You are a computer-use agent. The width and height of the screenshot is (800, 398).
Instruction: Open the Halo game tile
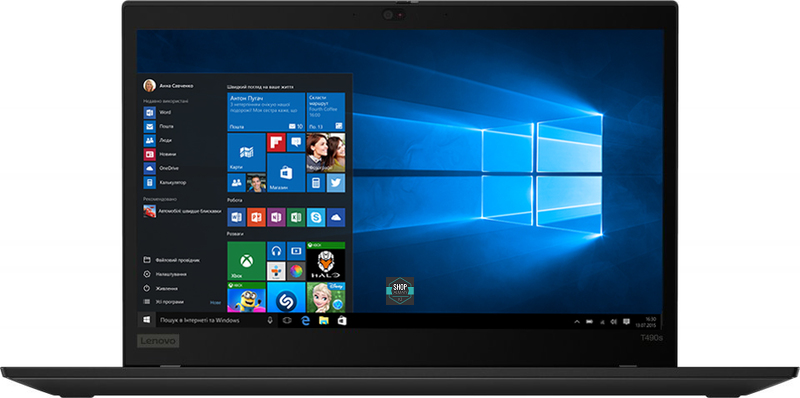[326, 261]
